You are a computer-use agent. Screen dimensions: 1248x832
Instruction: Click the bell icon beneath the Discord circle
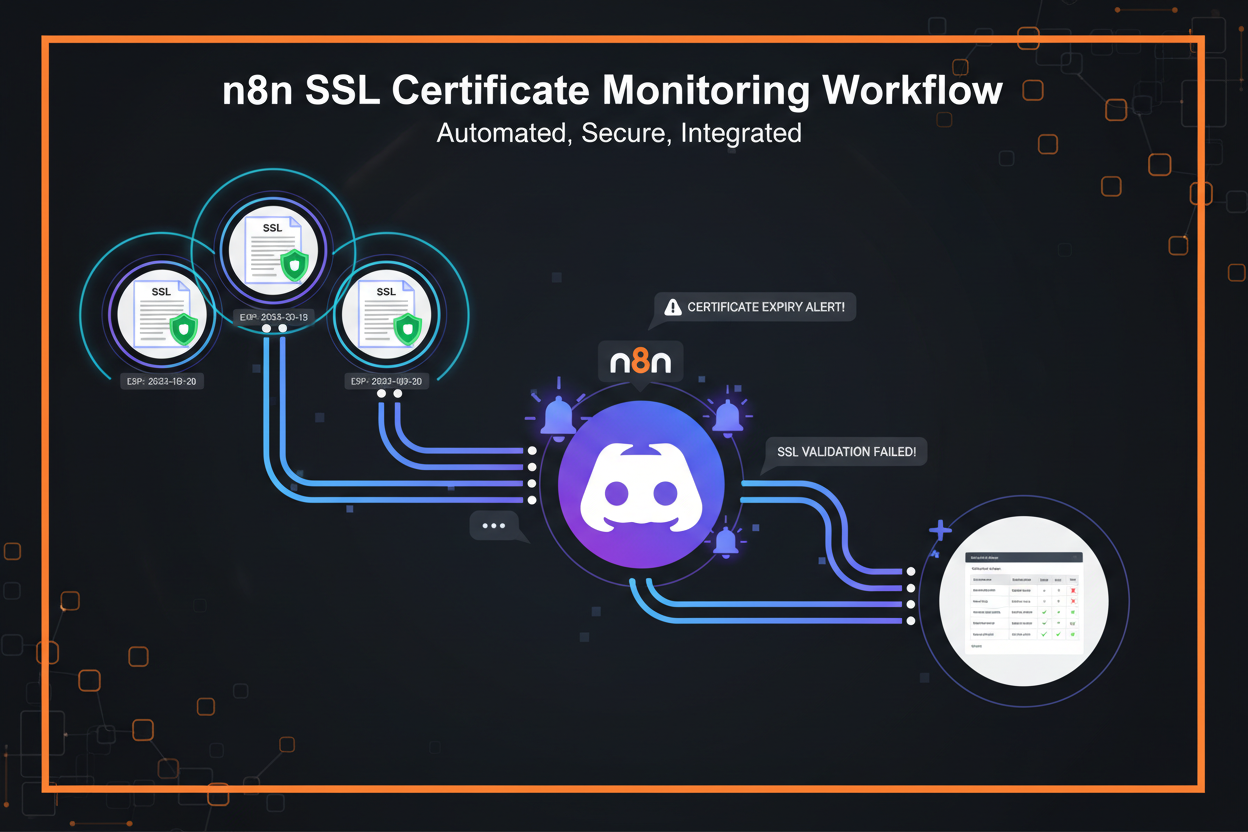726,543
